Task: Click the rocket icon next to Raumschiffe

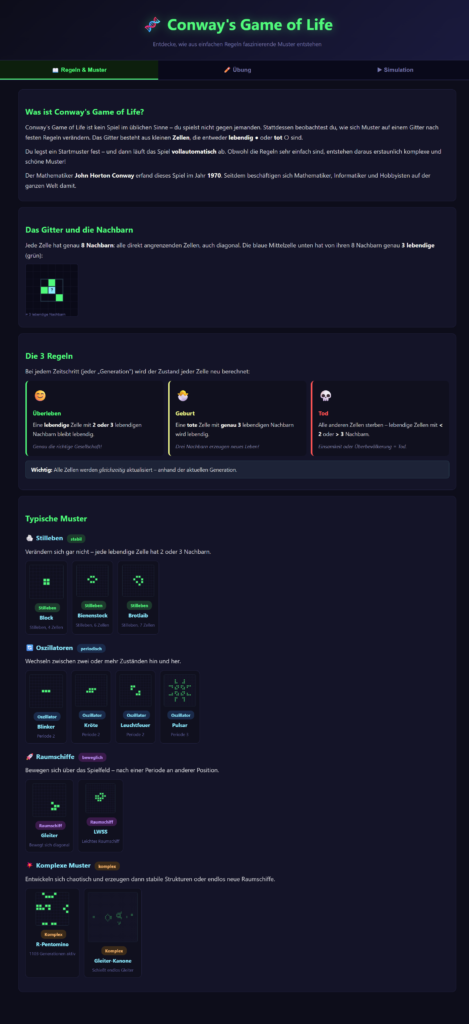Action: coord(29,757)
